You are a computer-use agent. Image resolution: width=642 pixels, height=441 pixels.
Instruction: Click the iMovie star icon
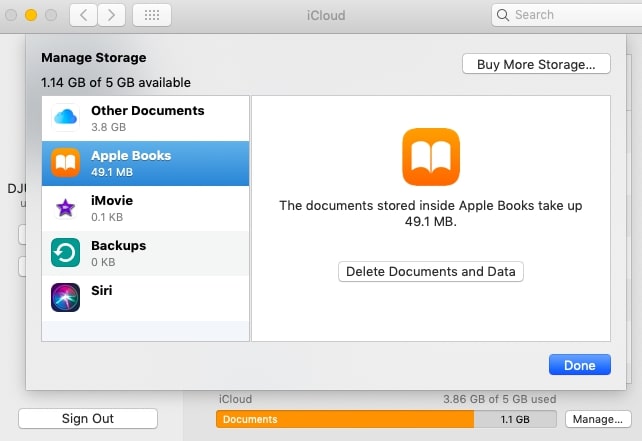[66, 208]
